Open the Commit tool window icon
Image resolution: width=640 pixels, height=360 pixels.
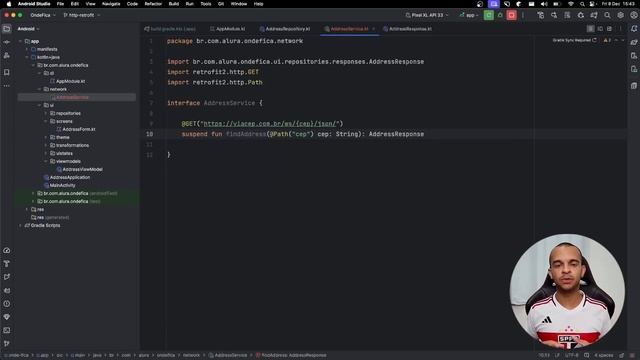7,42
